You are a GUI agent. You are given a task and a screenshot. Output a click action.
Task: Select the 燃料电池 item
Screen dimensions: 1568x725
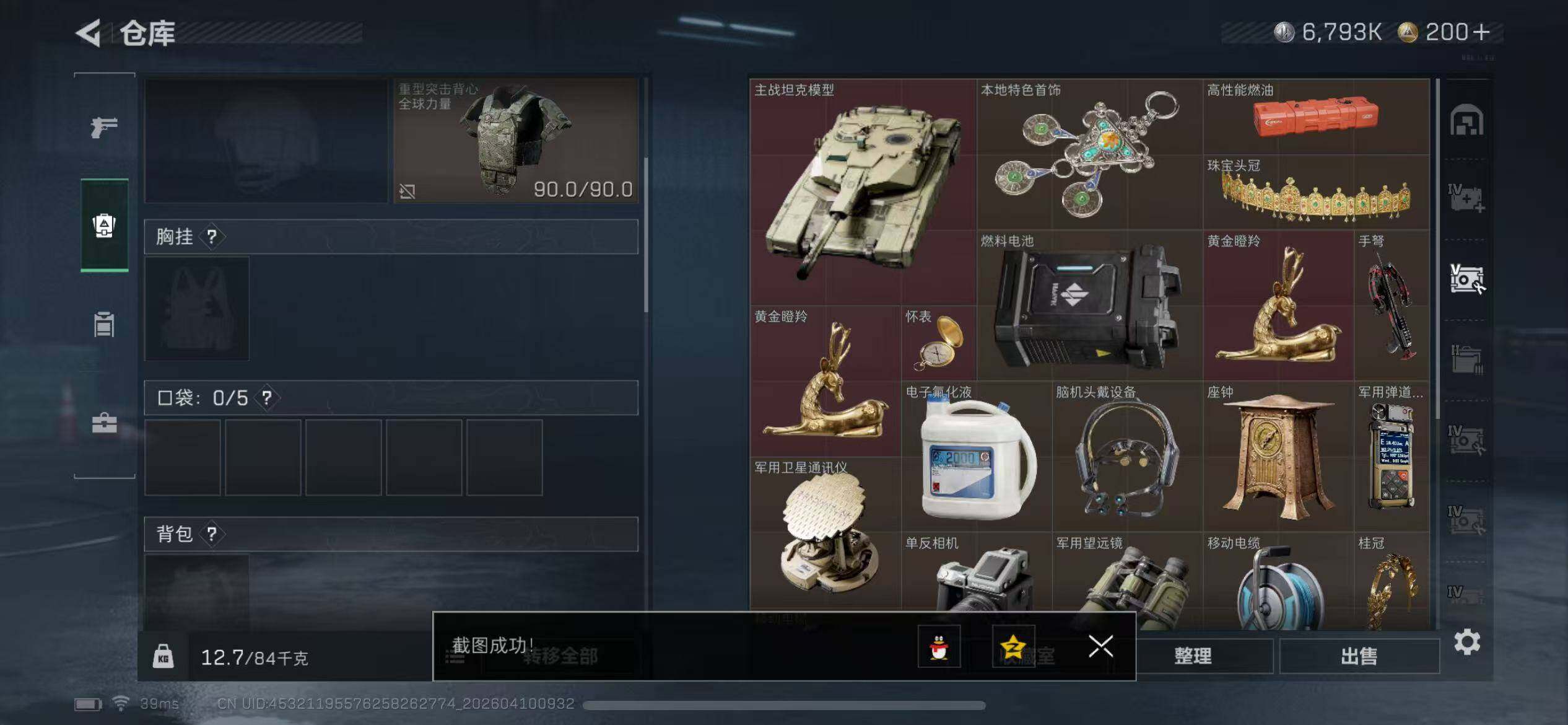point(1089,305)
